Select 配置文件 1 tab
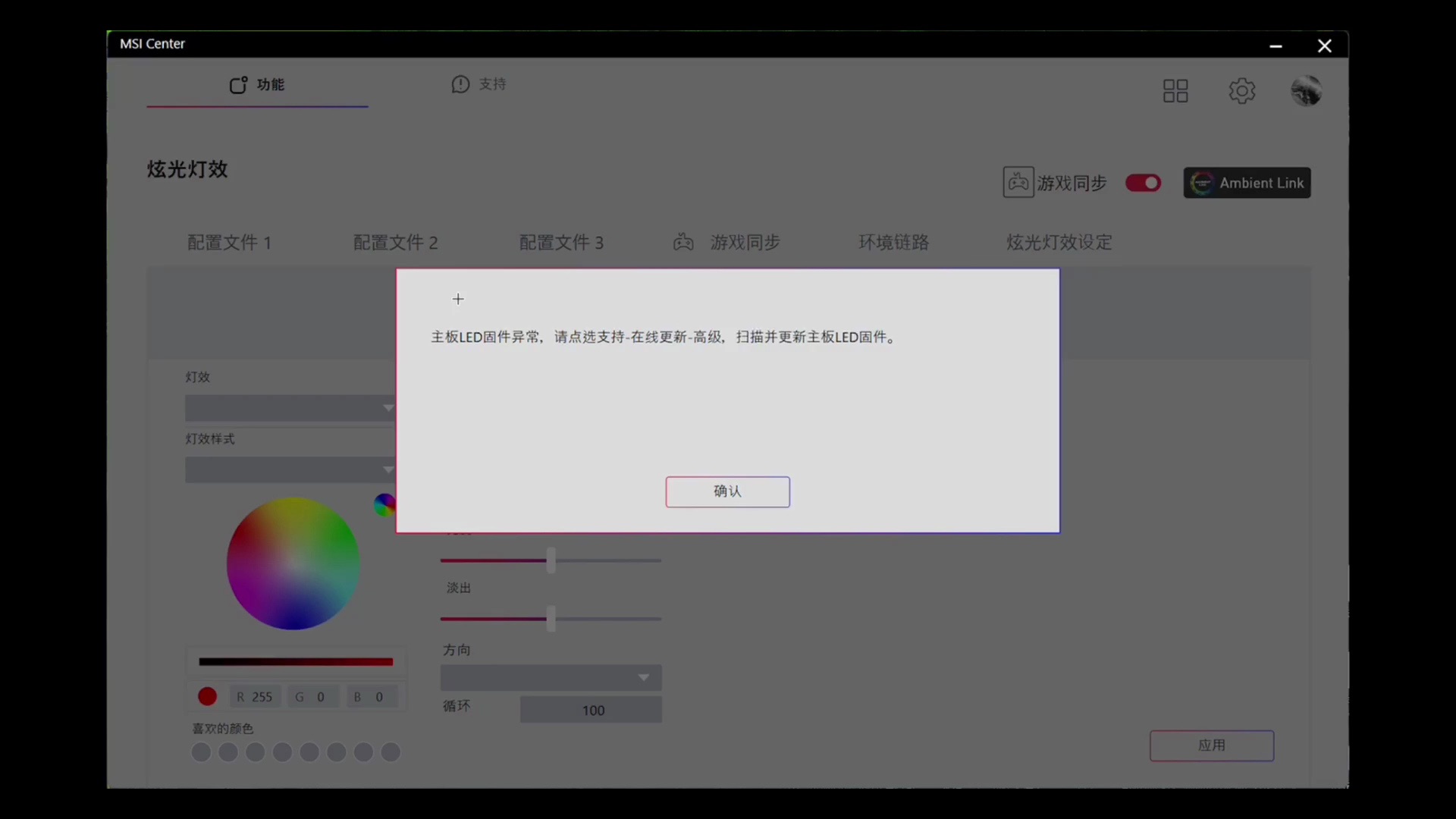This screenshot has width=1456, height=819. point(229,243)
